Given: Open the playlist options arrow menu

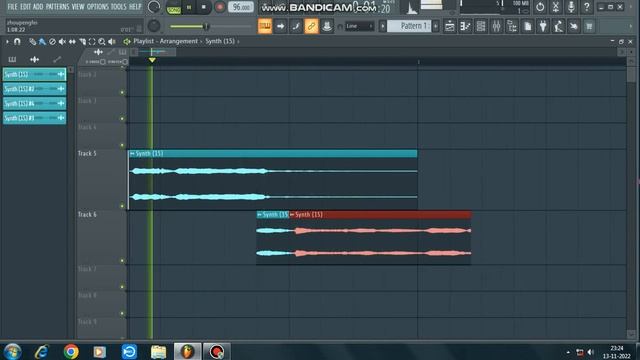Looking at the screenshot, I should (7, 42).
